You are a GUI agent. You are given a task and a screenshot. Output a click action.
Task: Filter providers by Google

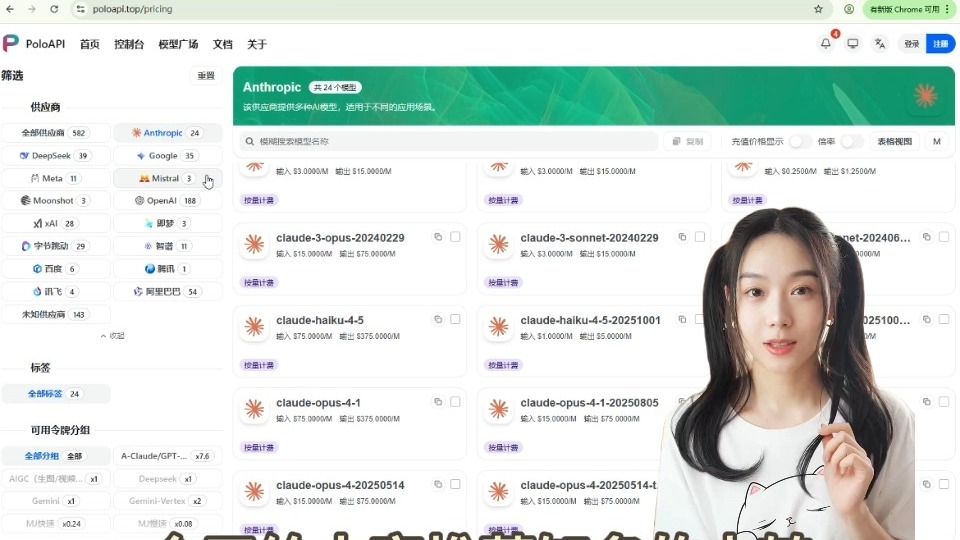167,156
